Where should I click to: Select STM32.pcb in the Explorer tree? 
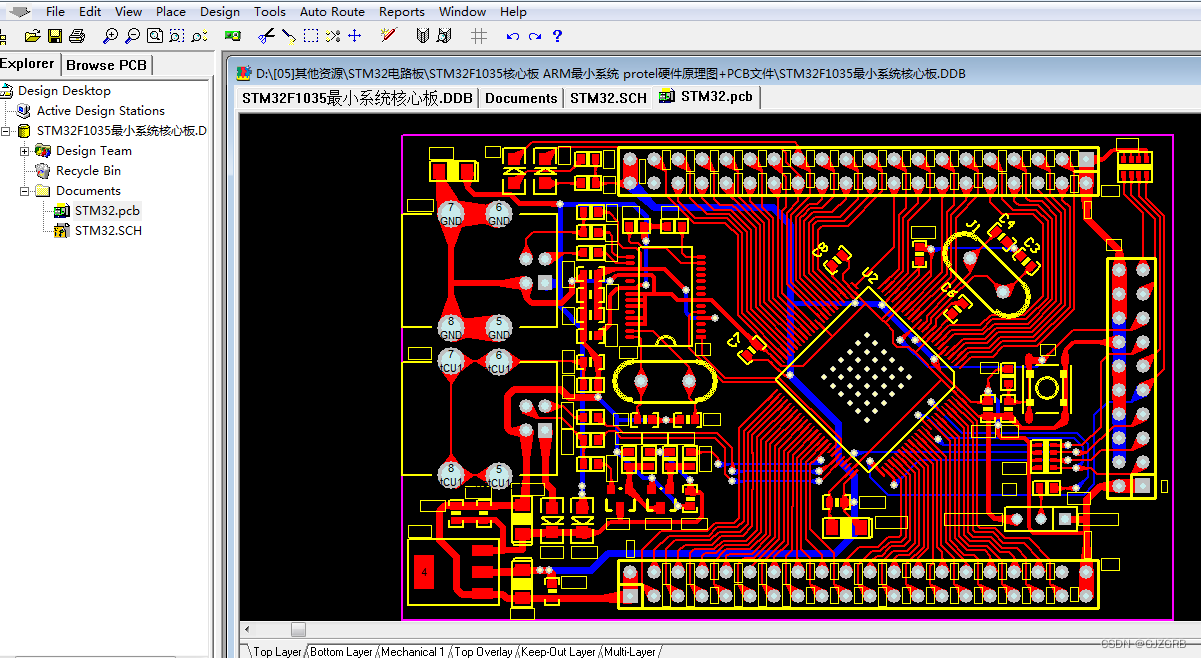click(x=104, y=210)
